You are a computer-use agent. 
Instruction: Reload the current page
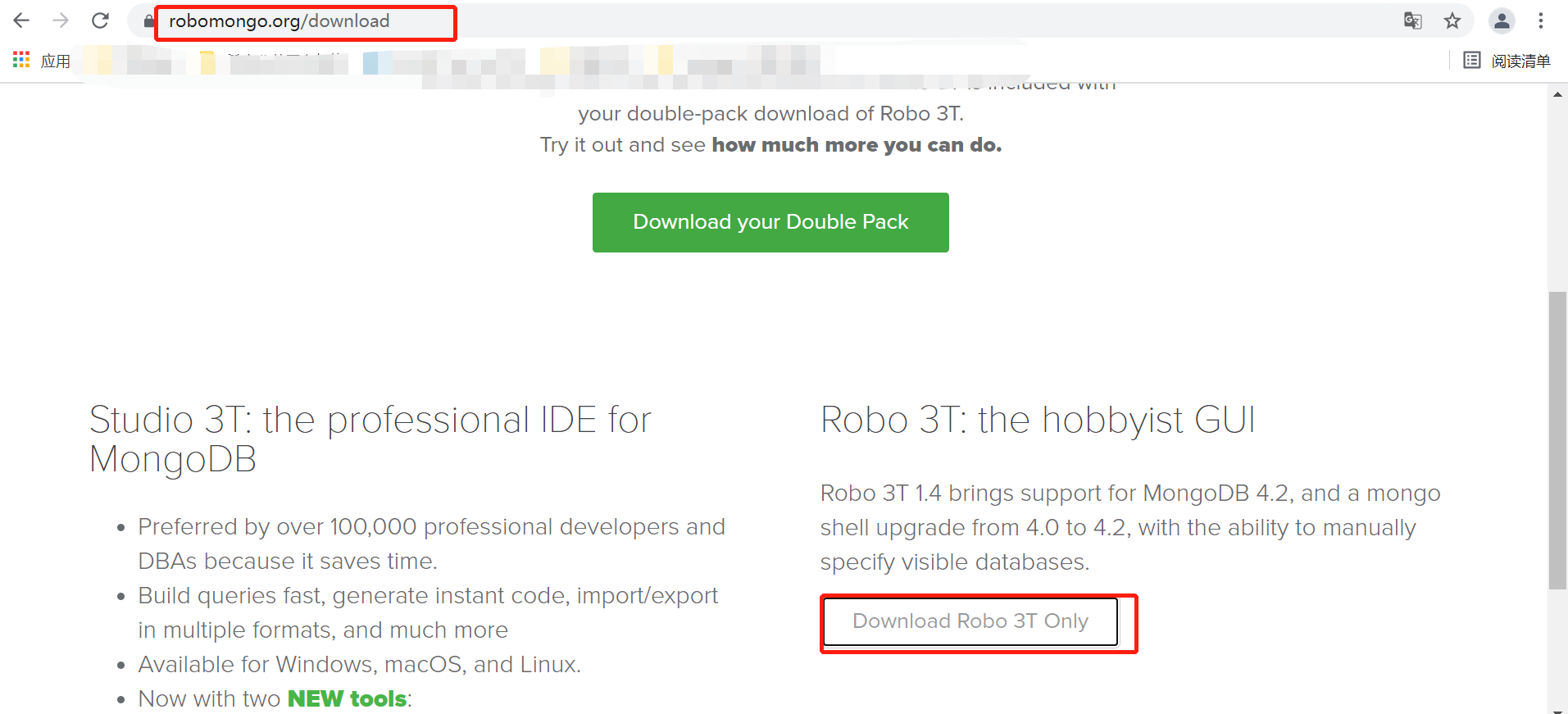[x=100, y=20]
